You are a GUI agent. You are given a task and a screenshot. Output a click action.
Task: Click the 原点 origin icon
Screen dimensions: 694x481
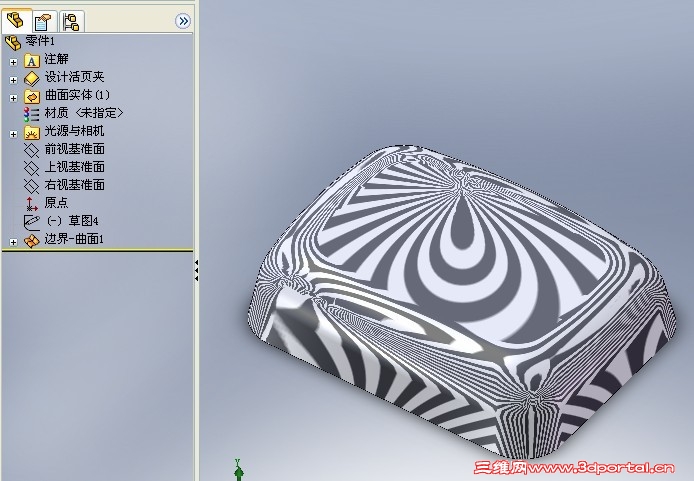(31, 204)
